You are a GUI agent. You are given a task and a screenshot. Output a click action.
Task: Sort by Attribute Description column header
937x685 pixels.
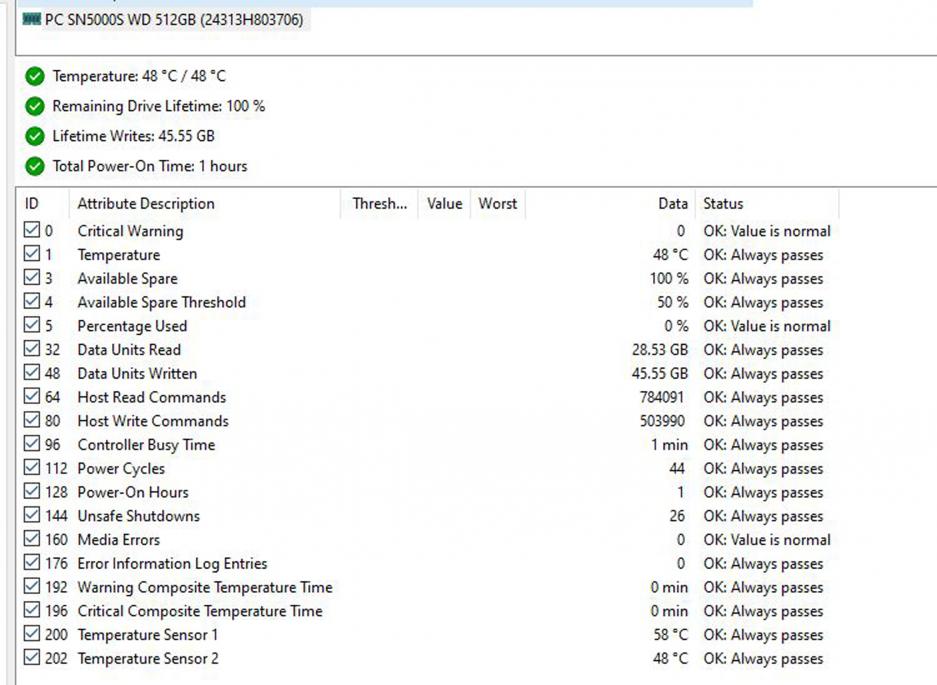tap(146, 204)
